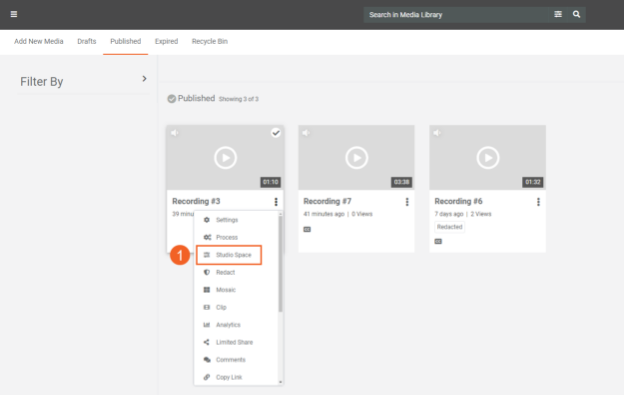Click the magnifying glass search icon
624x395 pixels.
coord(576,14)
